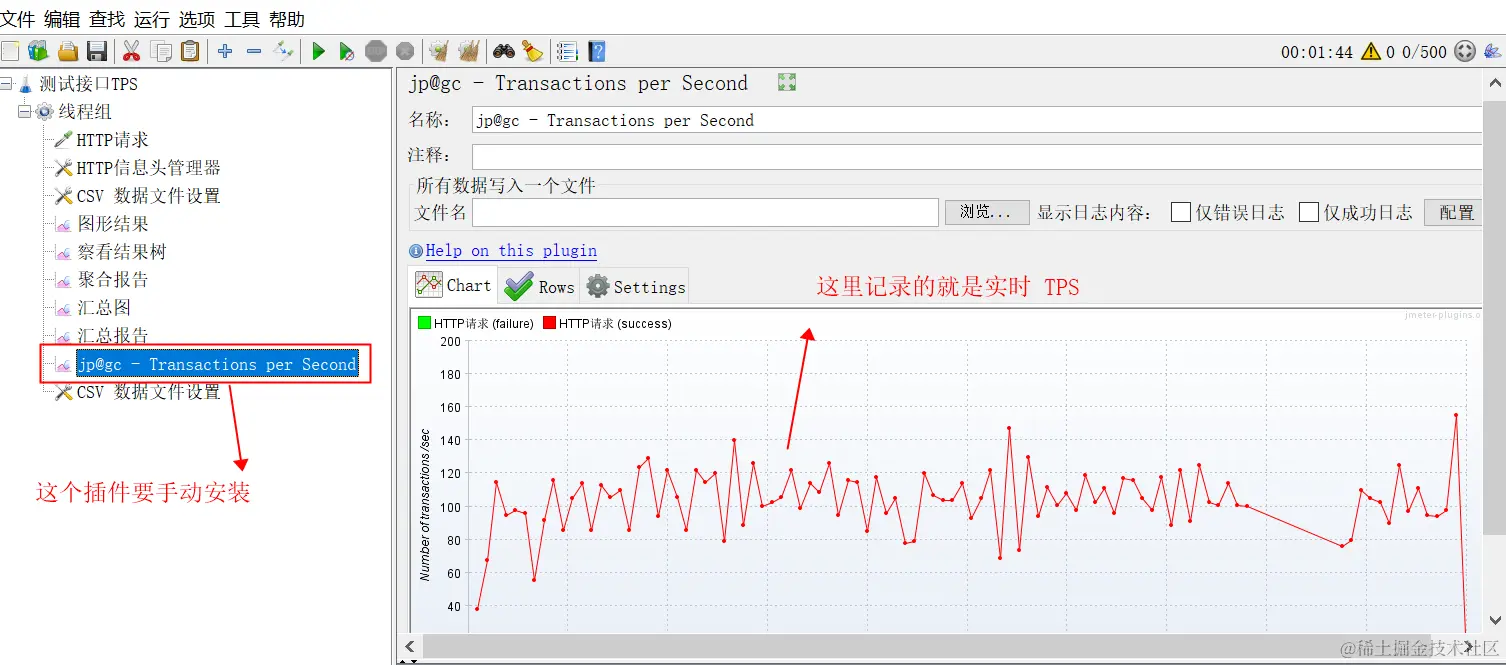Viewport: 1506px width, 665px height.
Task: Click the 浏览... browse button
Action: click(x=987, y=212)
